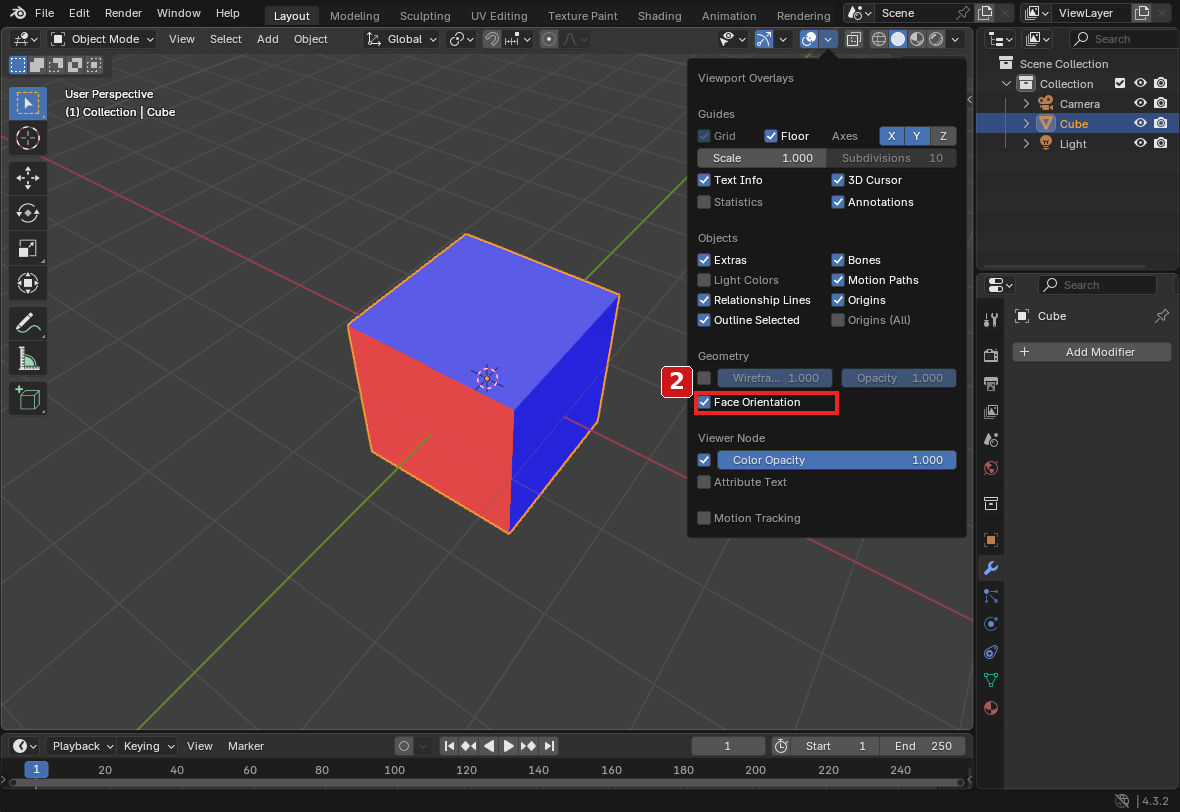Expand the Cube item in outliner
The image size is (1180, 812).
[1026, 123]
